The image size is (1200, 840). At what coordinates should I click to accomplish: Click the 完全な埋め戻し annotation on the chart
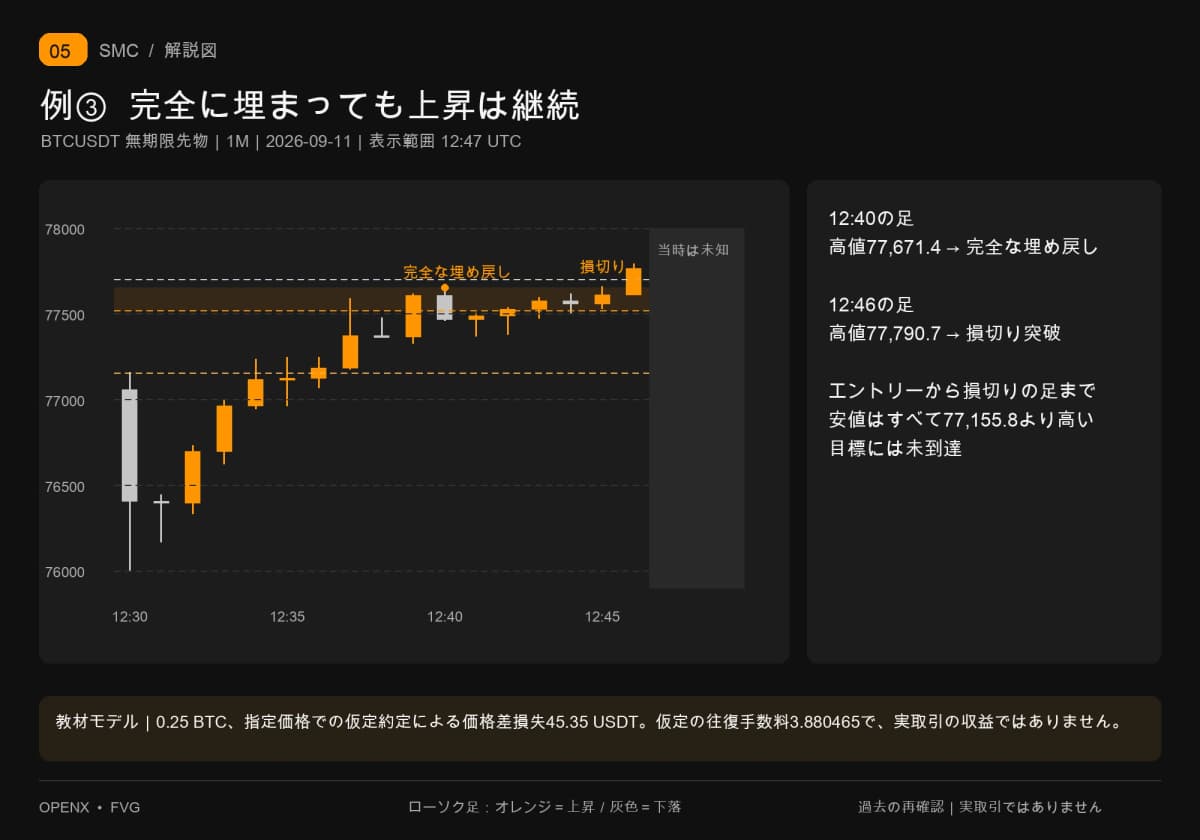[457, 272]
